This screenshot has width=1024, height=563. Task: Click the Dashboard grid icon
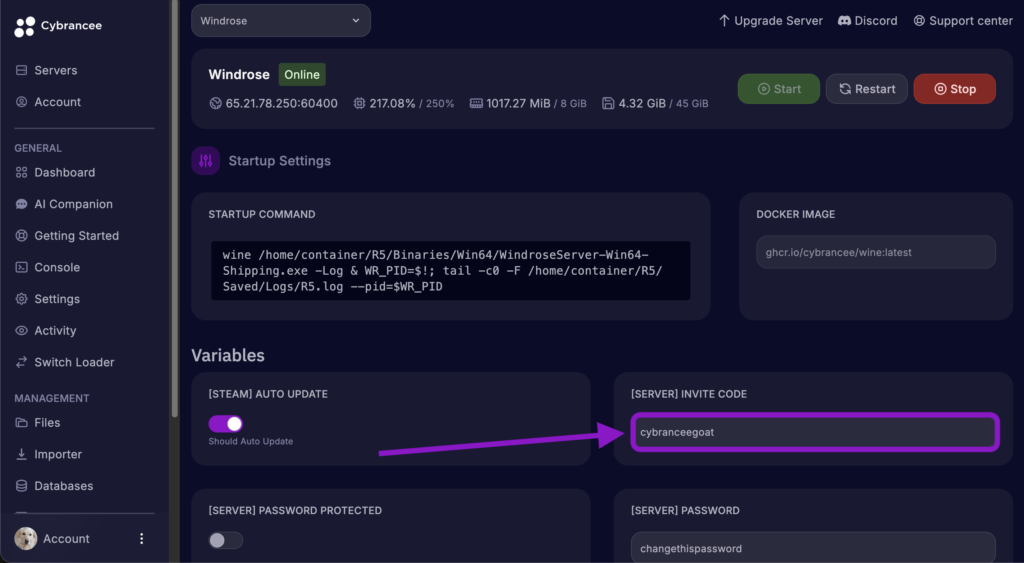[22, 172]
